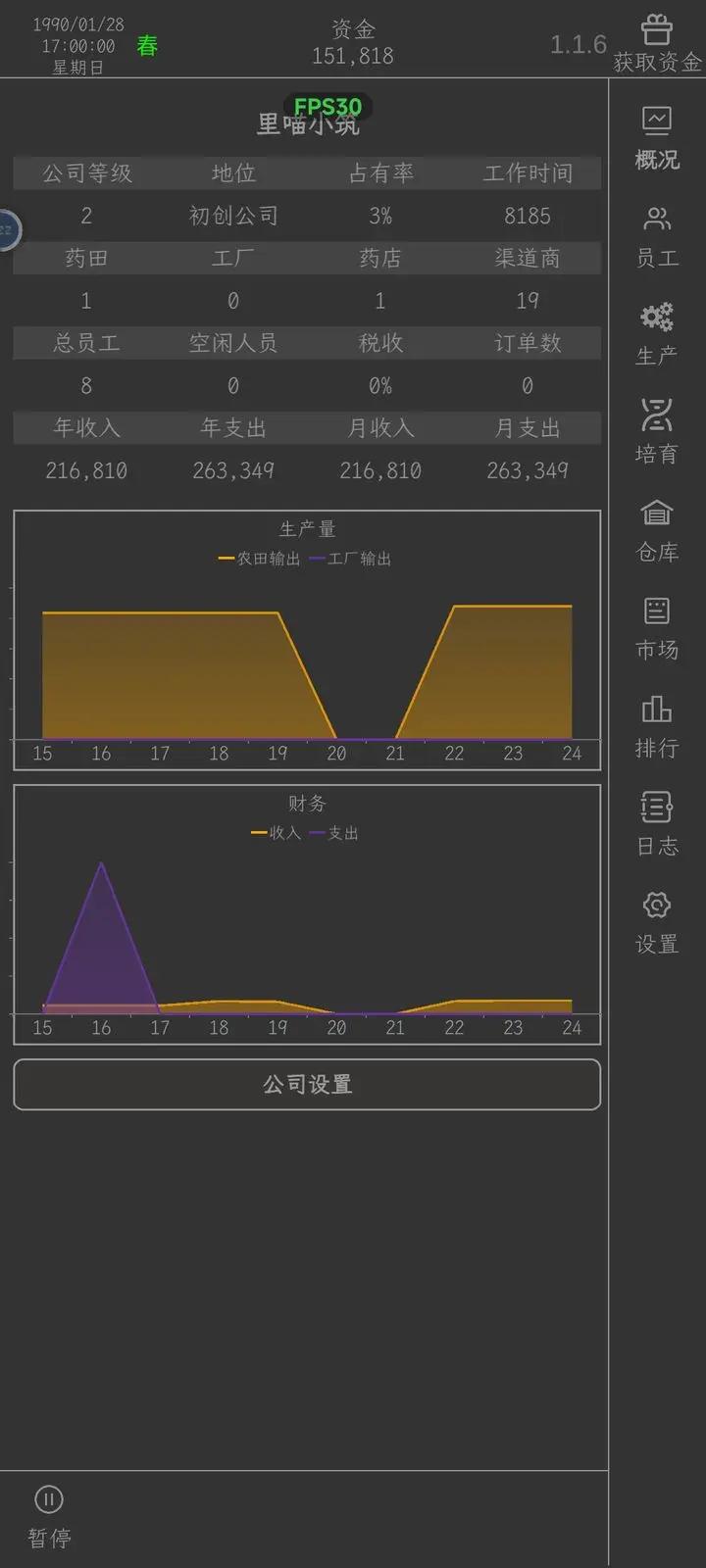Click the 年支出 value 263,349
706x1568 pixels.
point(233,471)
